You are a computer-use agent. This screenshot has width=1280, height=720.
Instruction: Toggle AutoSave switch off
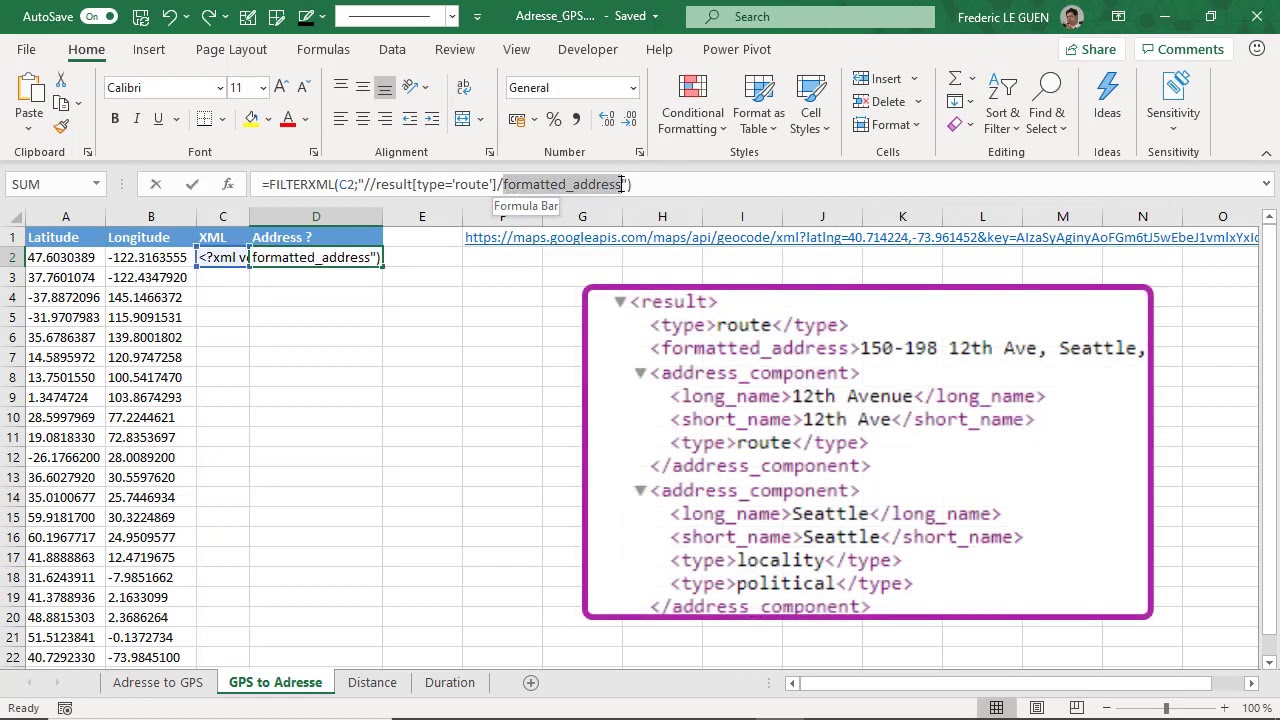(98, 16)
